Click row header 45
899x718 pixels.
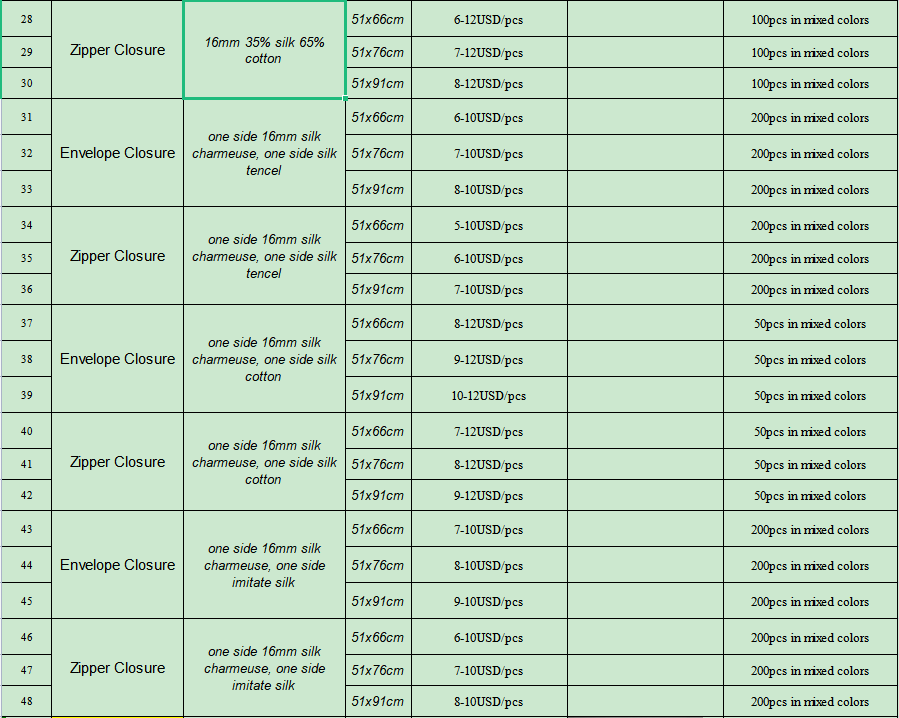point(26,601)
